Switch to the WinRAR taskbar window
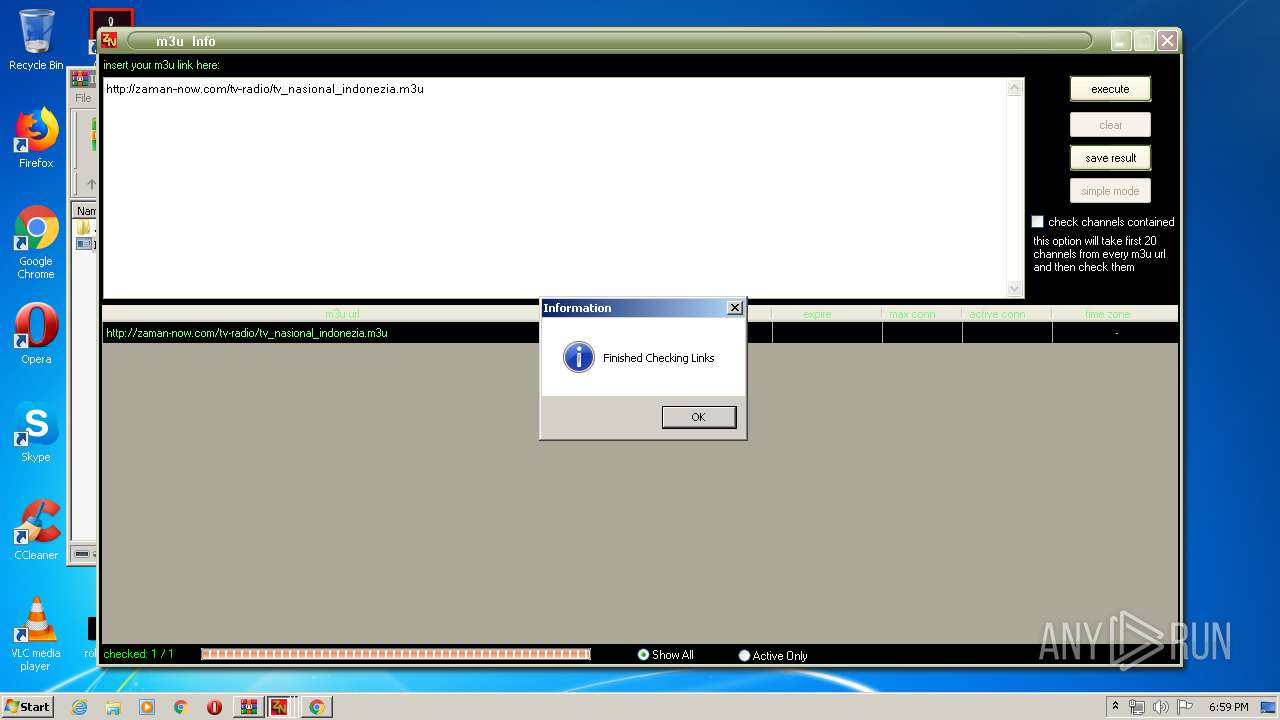Screen dimensions: 1280x720 (x=248, y=707)
